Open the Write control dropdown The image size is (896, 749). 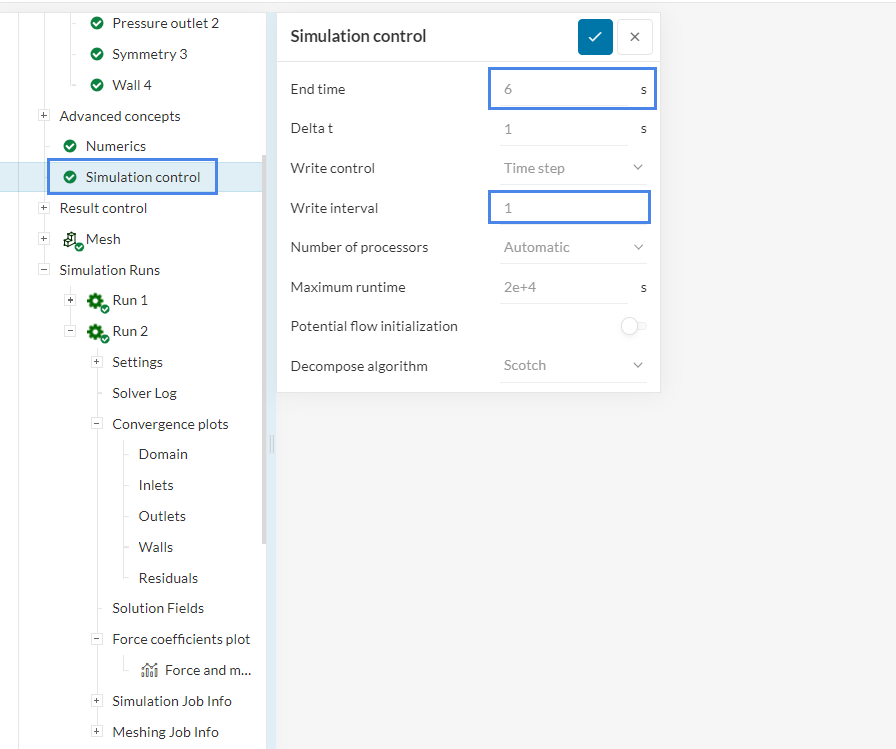[574, 168]
